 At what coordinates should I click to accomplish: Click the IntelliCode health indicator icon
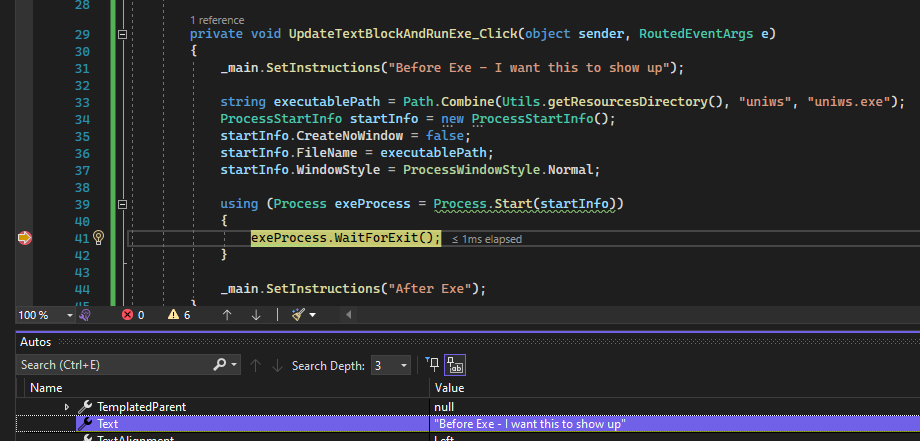[84, 315]
